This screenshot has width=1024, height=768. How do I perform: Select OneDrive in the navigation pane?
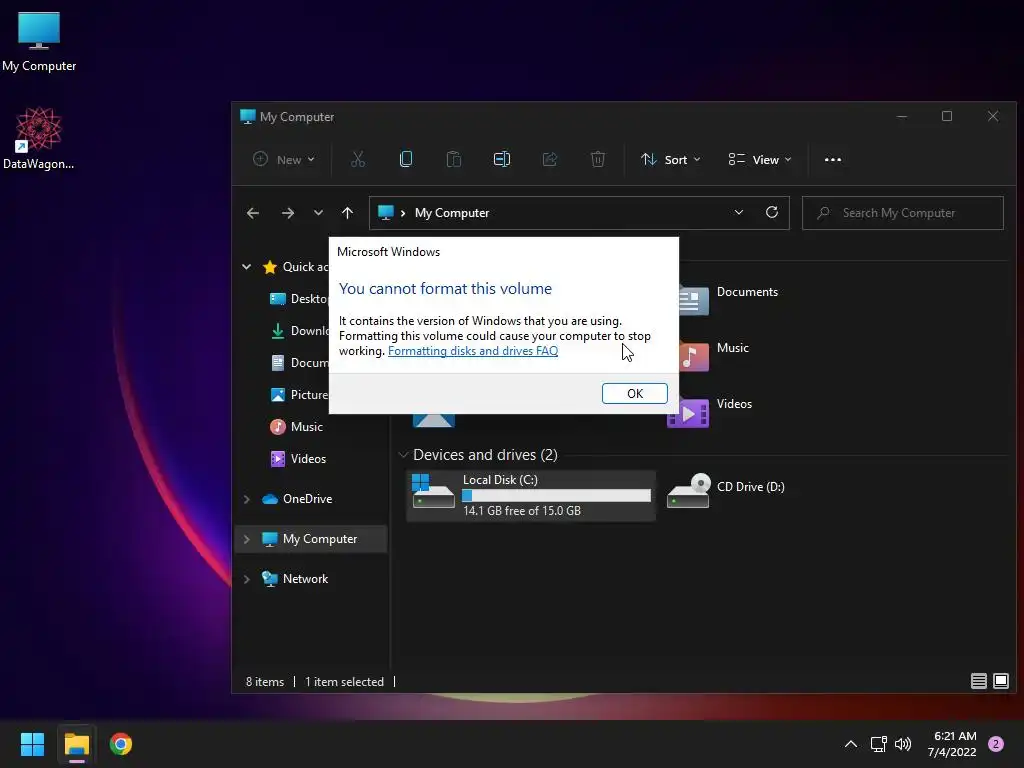point(297,499)
